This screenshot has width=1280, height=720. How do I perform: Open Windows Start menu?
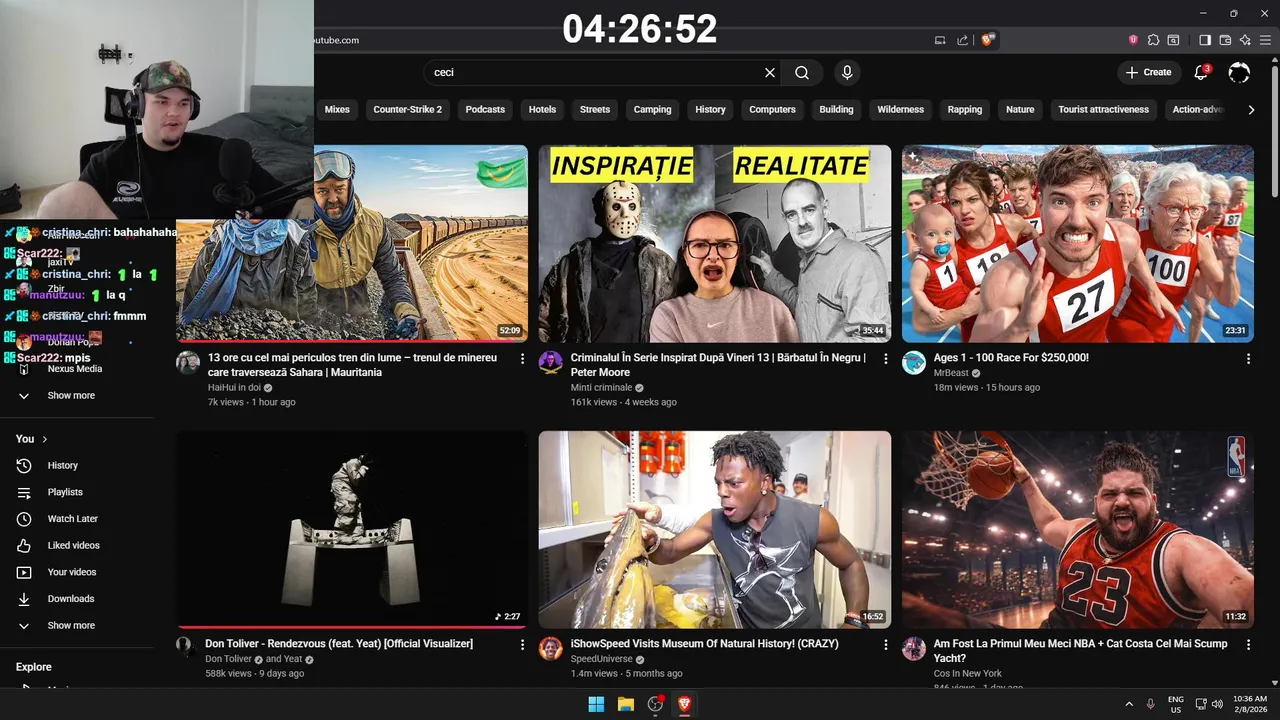point(596,704)
